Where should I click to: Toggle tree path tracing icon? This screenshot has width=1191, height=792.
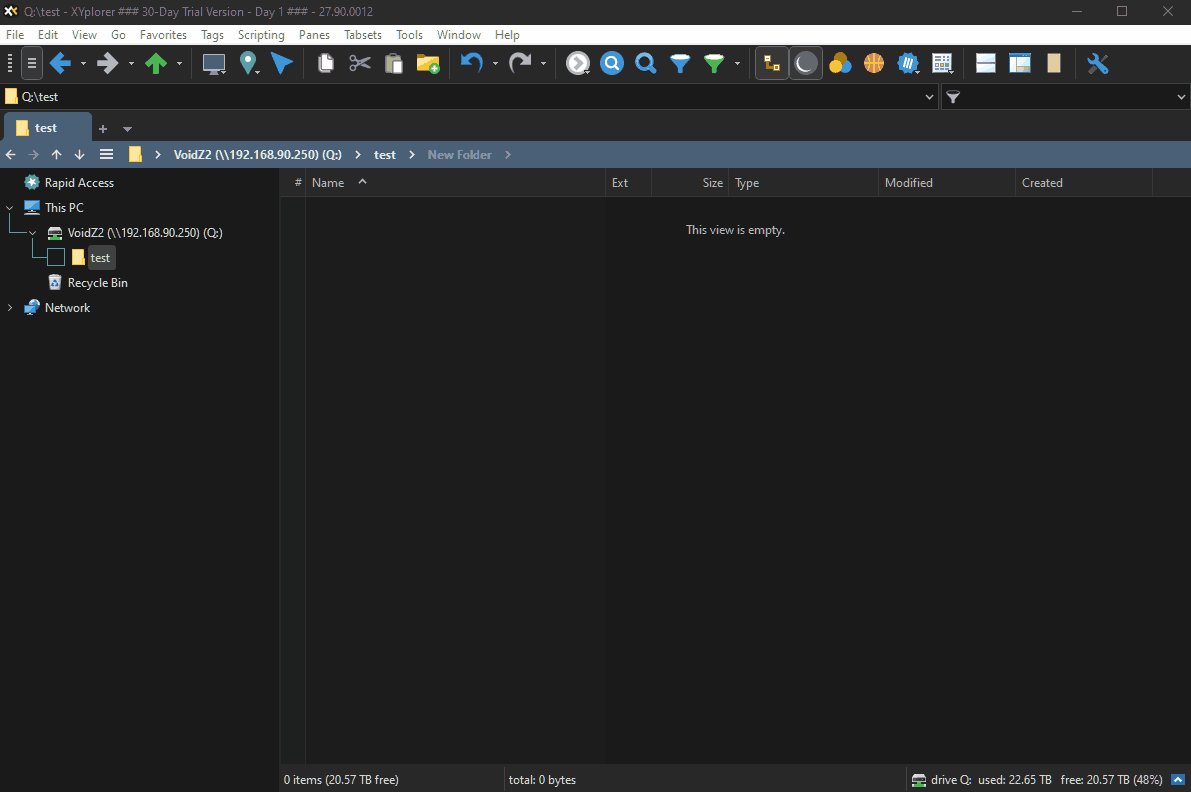click(x=771, y=63)
